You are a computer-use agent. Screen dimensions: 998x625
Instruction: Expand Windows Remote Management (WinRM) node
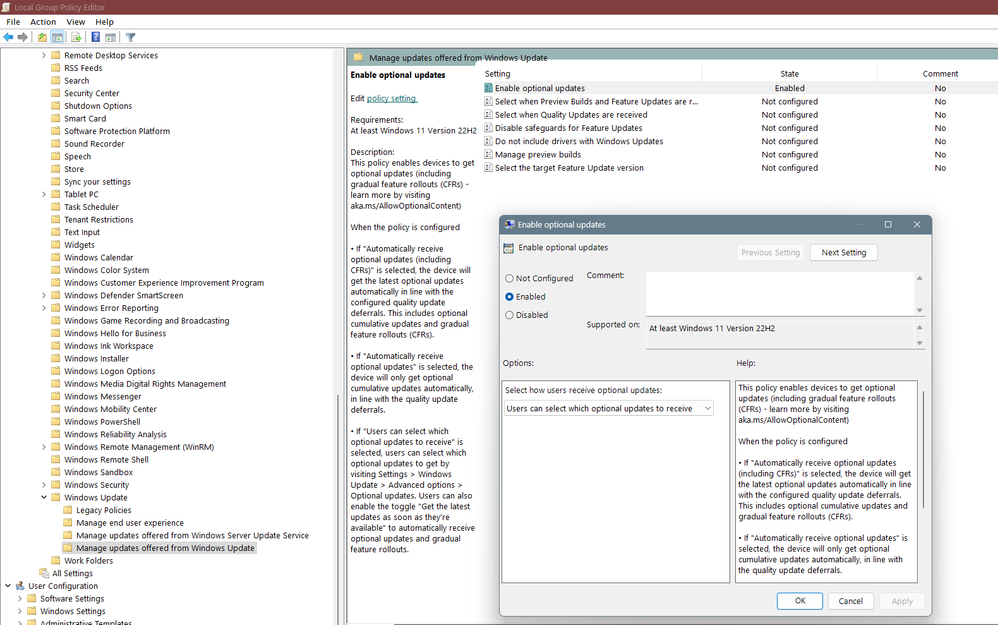pos(44,447)
